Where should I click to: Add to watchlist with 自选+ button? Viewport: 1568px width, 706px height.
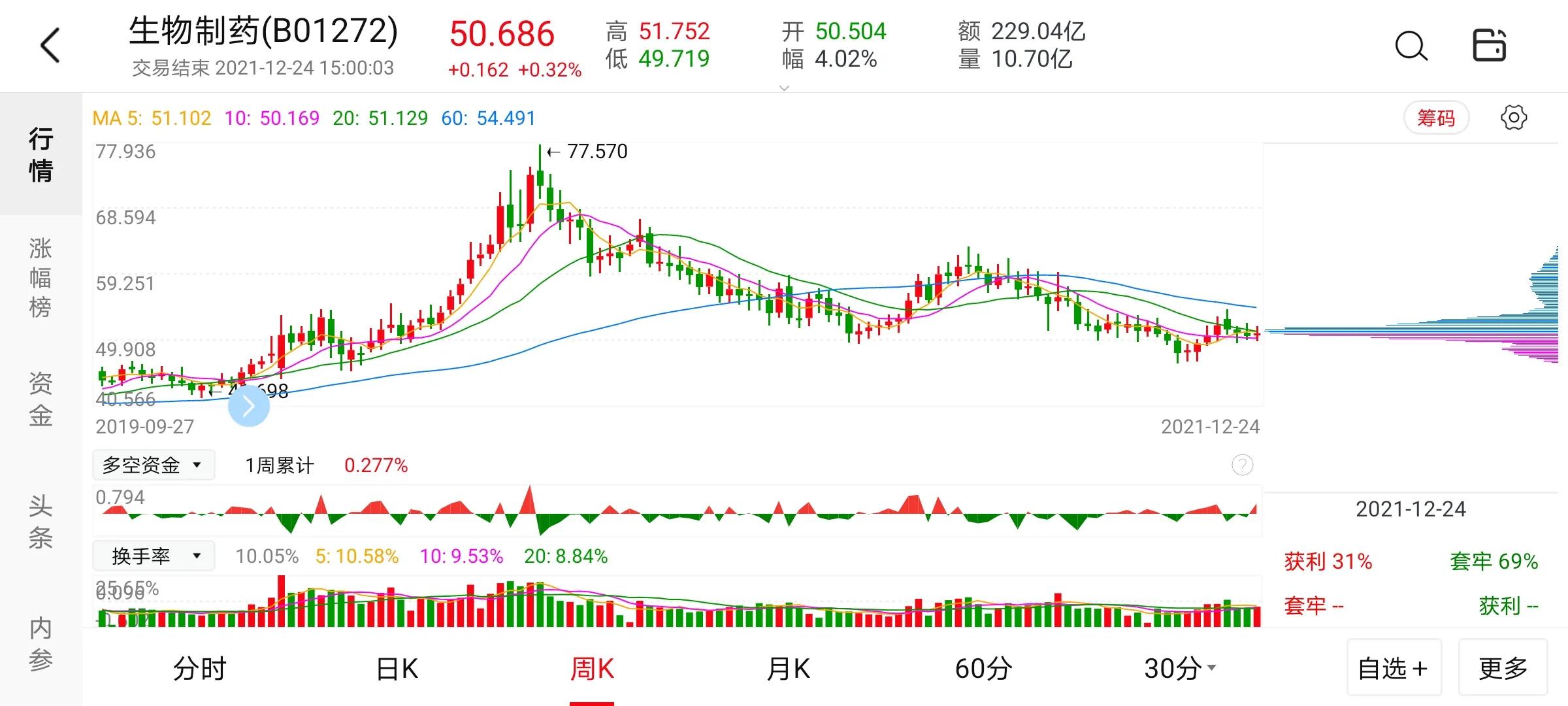pos(1394,667)
